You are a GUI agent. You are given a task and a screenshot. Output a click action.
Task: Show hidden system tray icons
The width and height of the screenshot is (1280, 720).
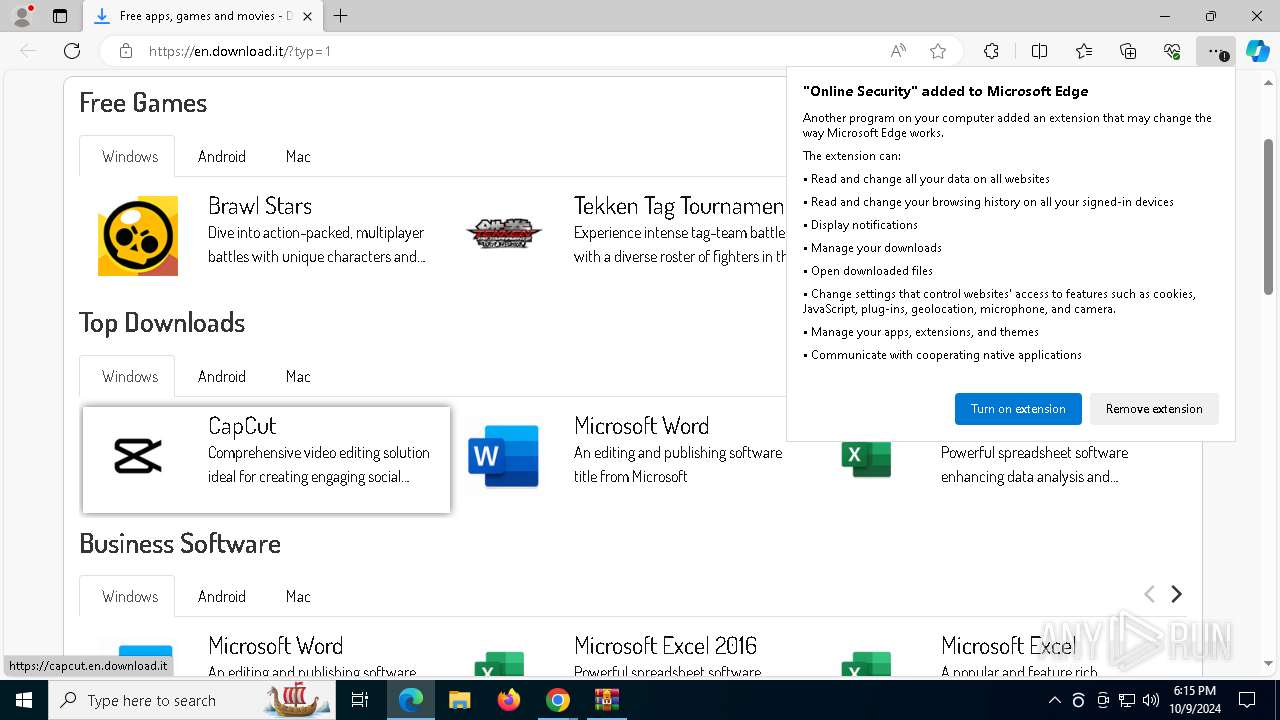coord(1054,700)
